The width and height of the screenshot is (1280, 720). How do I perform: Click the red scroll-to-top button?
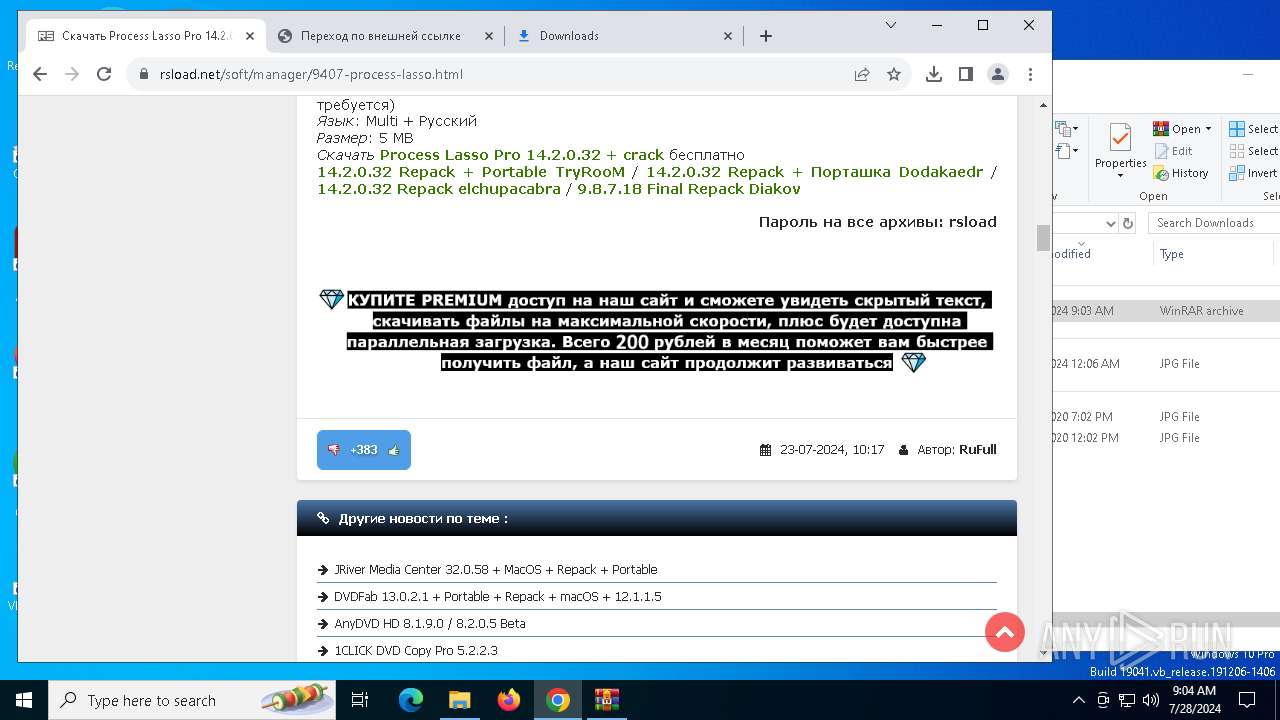point(1005,632)
